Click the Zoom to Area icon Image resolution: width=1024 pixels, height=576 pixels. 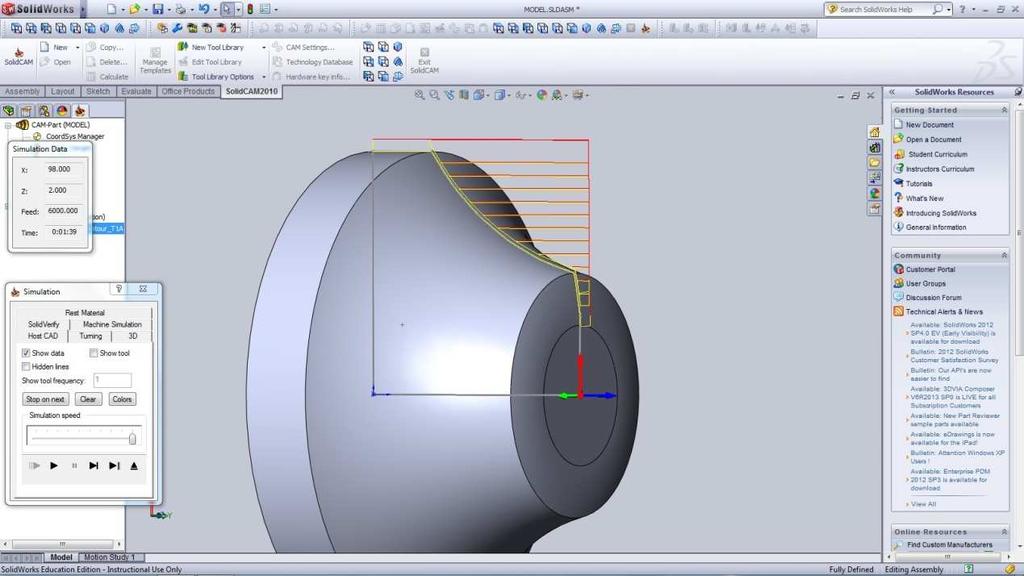(434, 95)
